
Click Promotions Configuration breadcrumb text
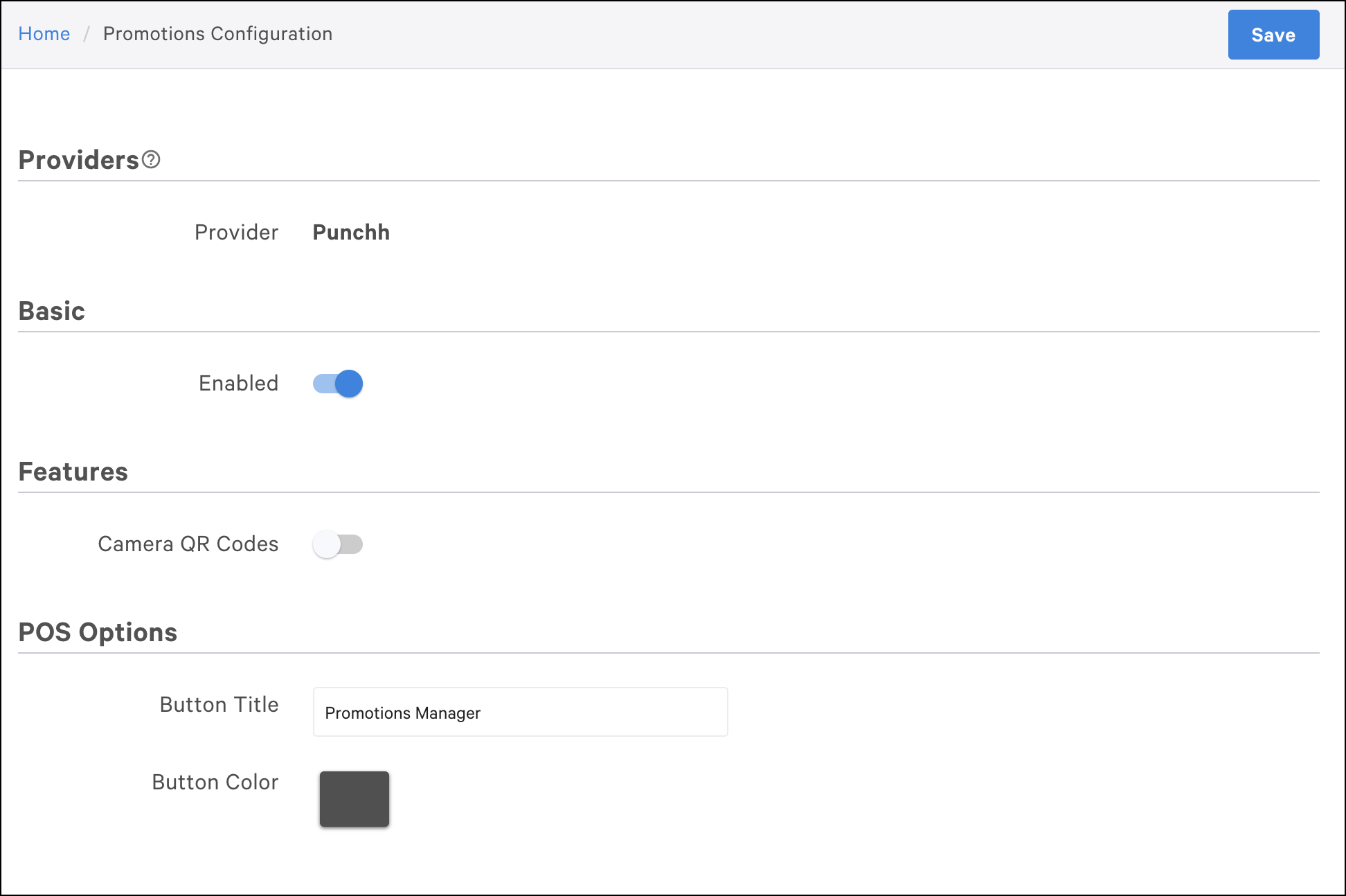tap(217, 34)
